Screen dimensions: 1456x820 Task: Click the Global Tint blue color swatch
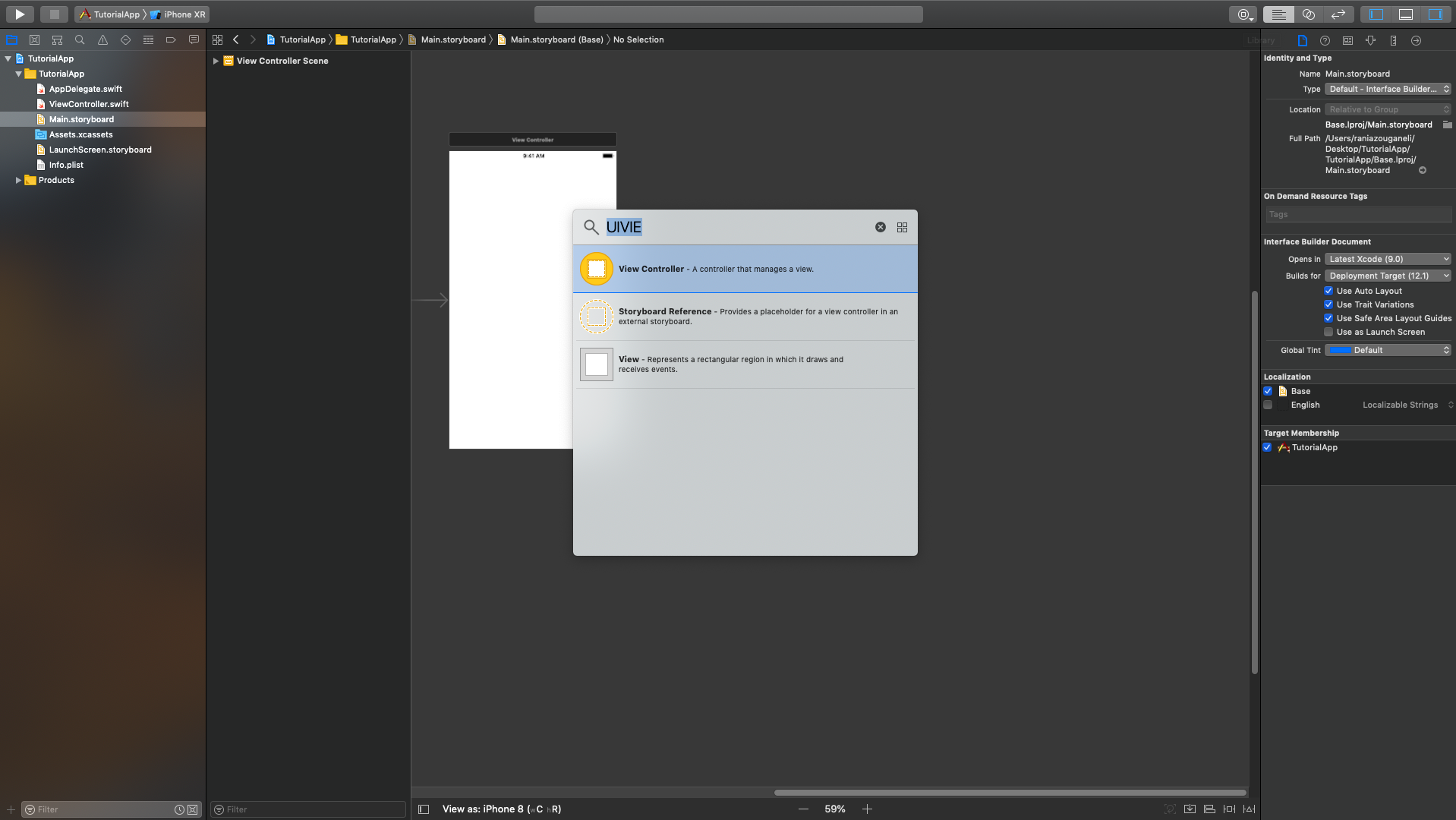pos(1340,350)
